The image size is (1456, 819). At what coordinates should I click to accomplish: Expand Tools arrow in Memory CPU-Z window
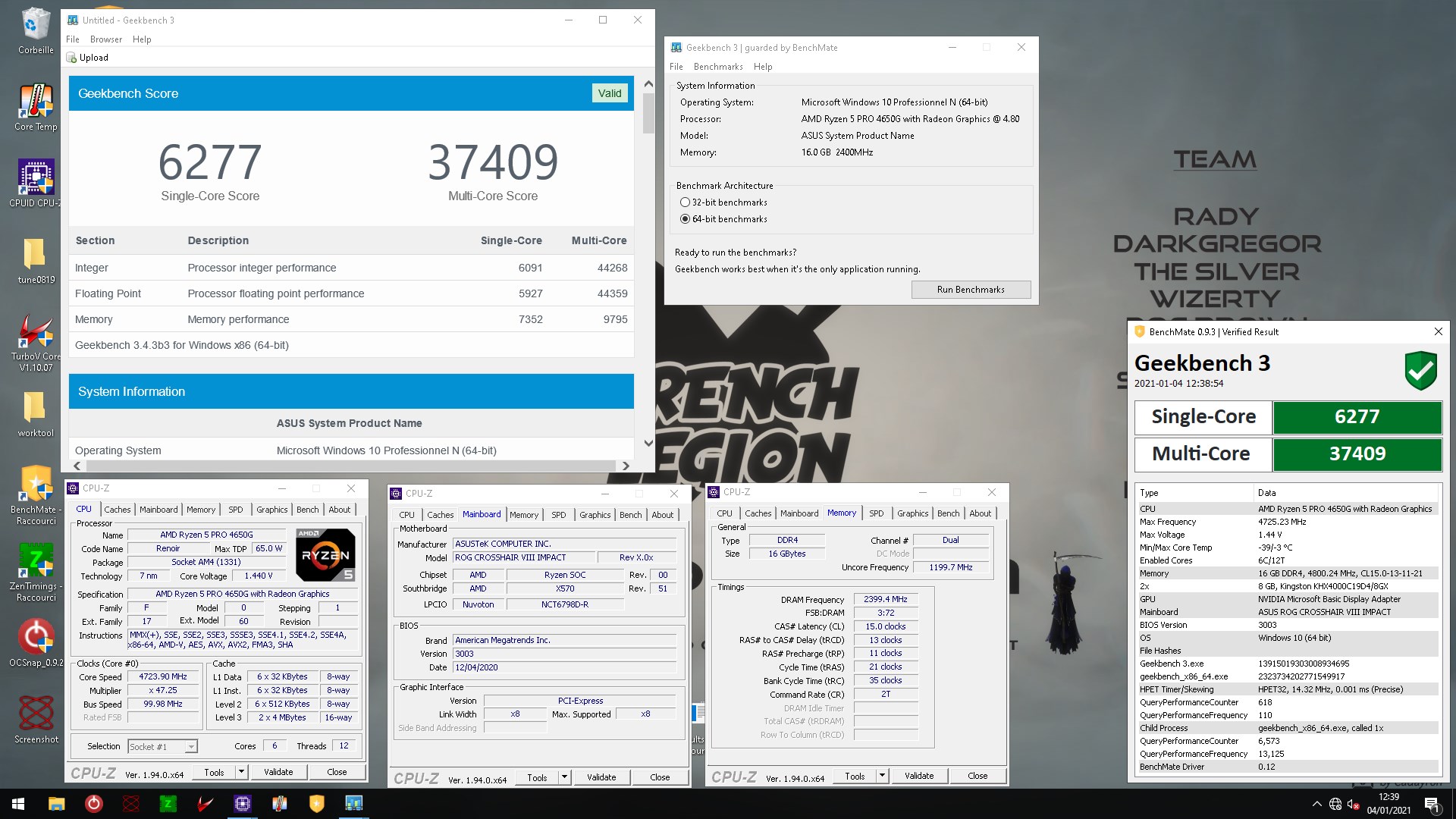click(x=882, y=776)
